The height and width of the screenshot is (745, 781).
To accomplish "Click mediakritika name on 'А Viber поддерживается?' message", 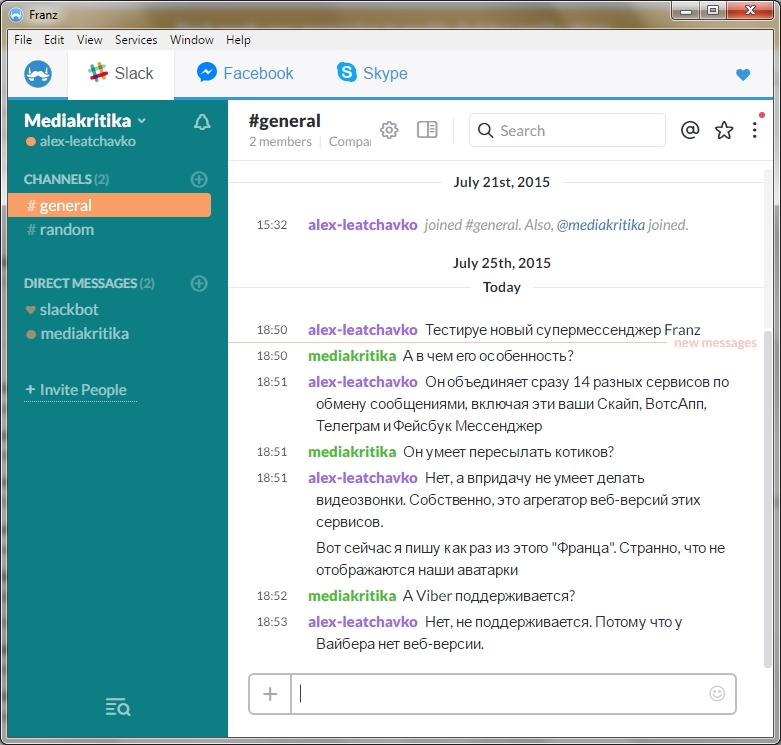I will tap(352, 596).
